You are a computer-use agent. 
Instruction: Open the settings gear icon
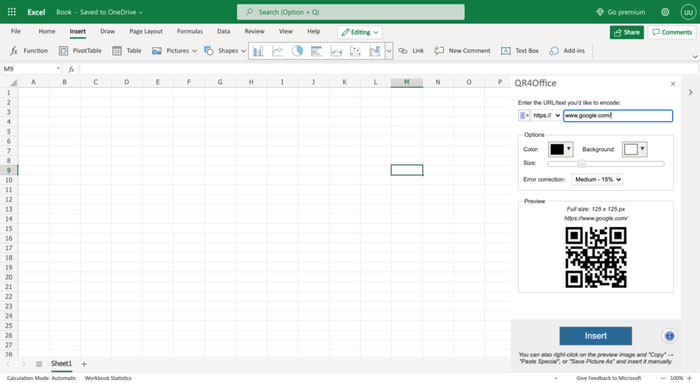[665, 12]
